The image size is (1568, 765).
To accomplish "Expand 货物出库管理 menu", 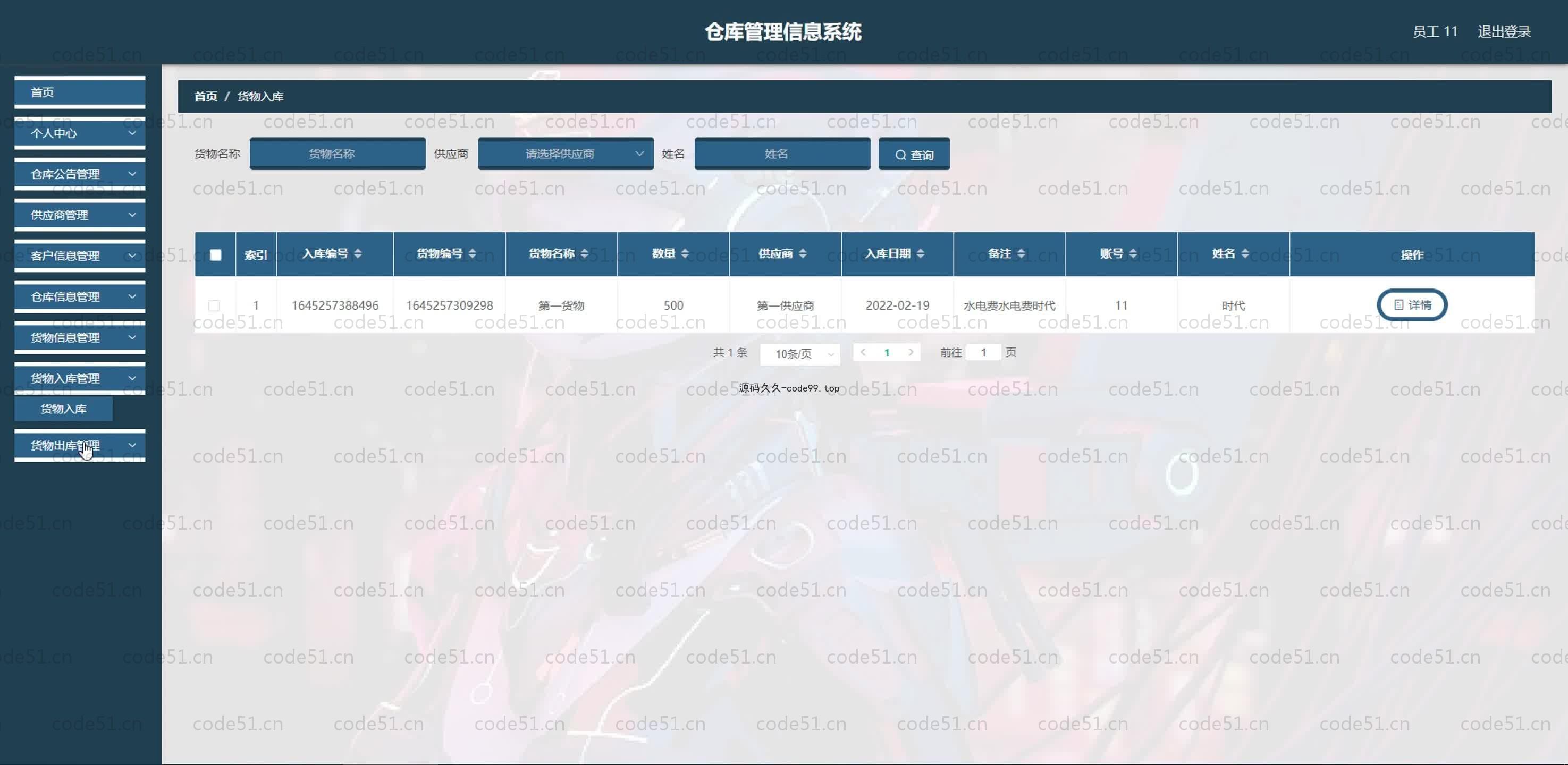I will click(x=80, y=446).
